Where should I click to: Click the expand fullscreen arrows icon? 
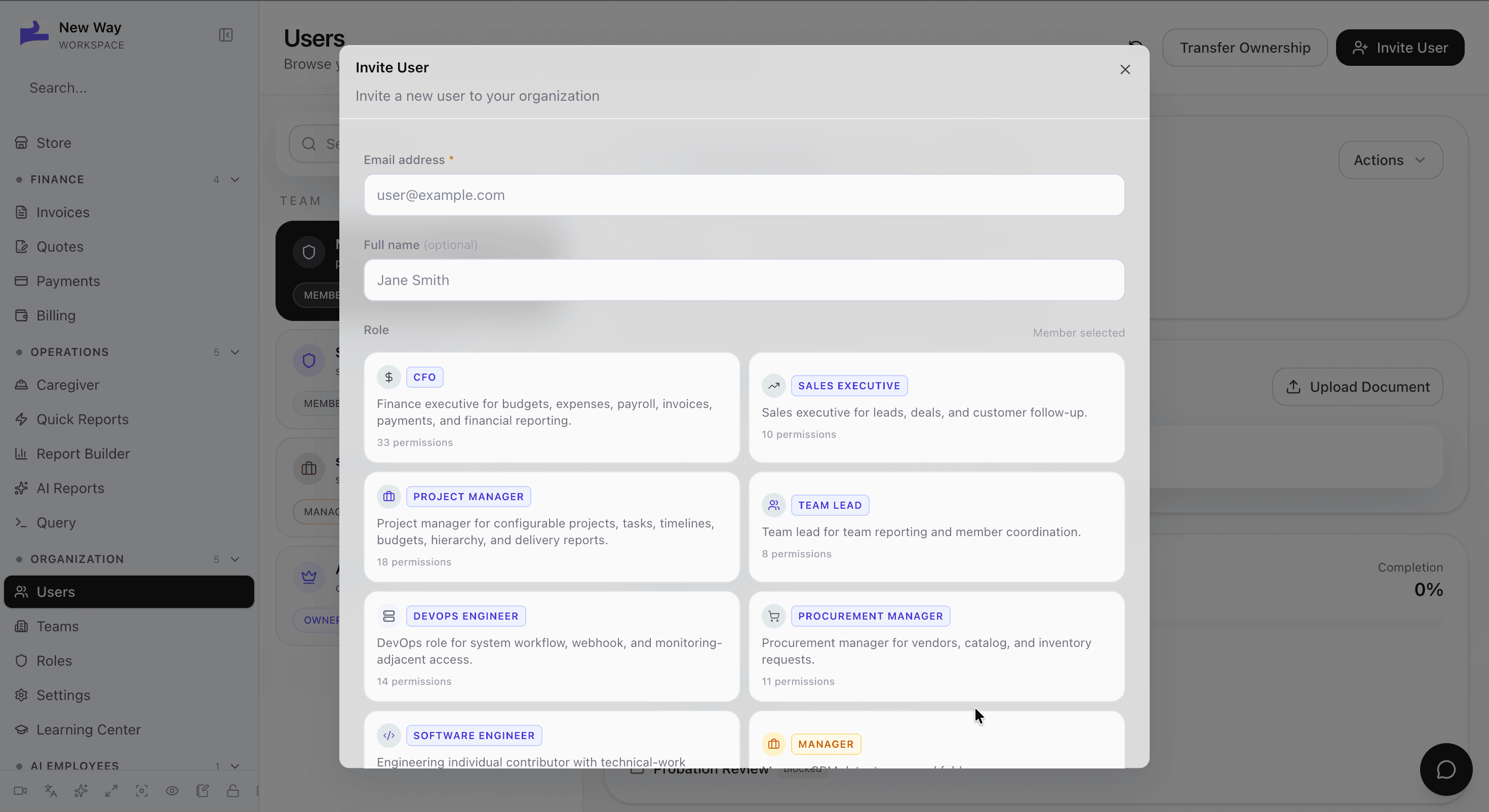(x=111, y=791)
